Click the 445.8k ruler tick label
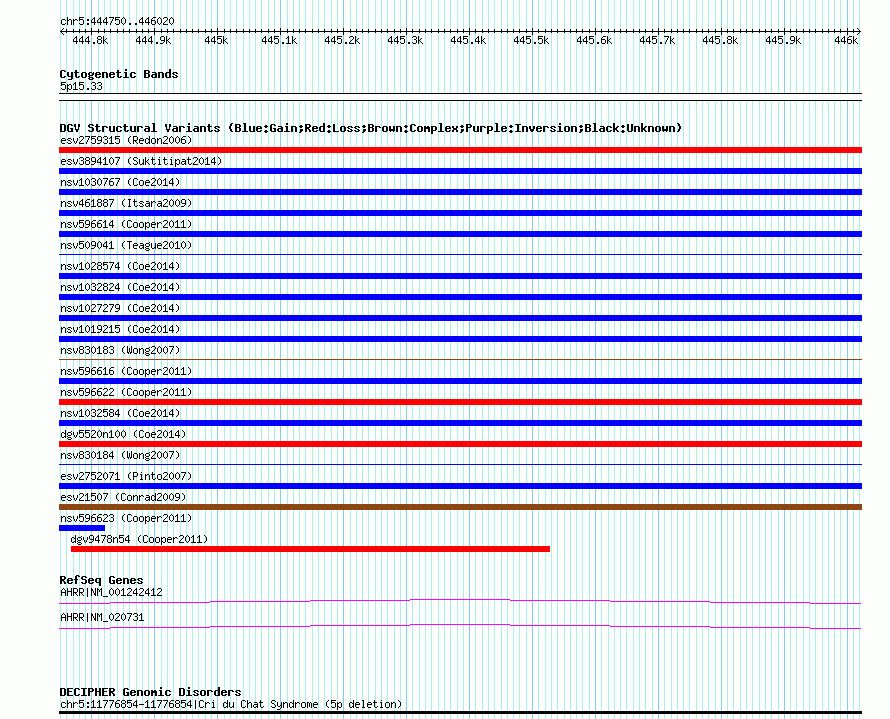 click(x=720, y=40)
